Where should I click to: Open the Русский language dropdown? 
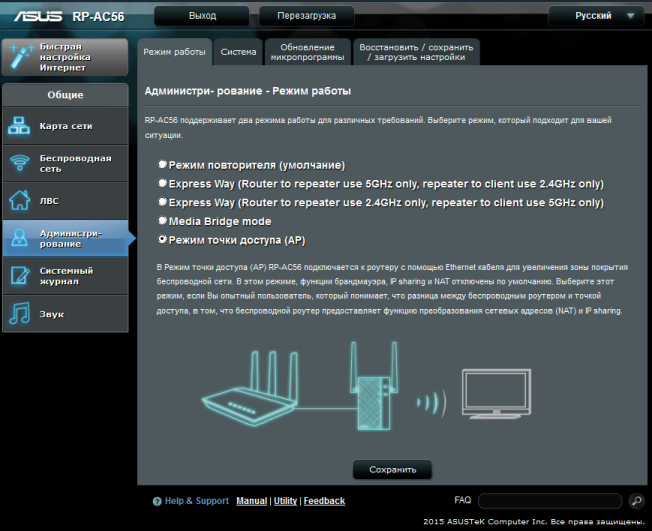(596, 16)
